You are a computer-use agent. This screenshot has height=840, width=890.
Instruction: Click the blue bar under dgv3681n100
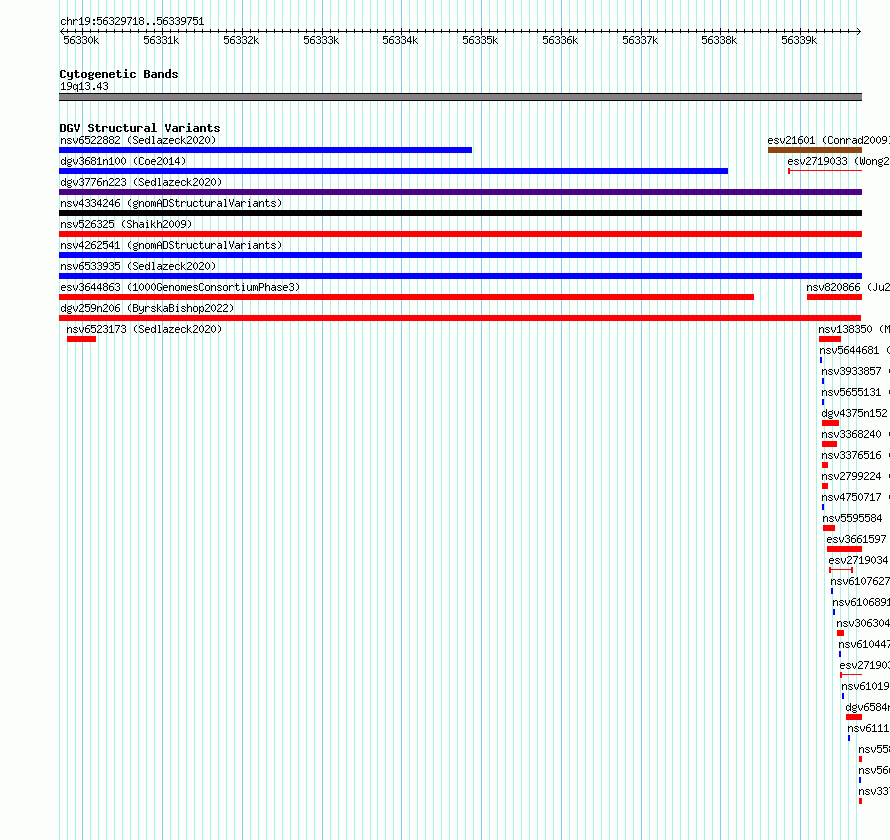[x=393, y=171]
